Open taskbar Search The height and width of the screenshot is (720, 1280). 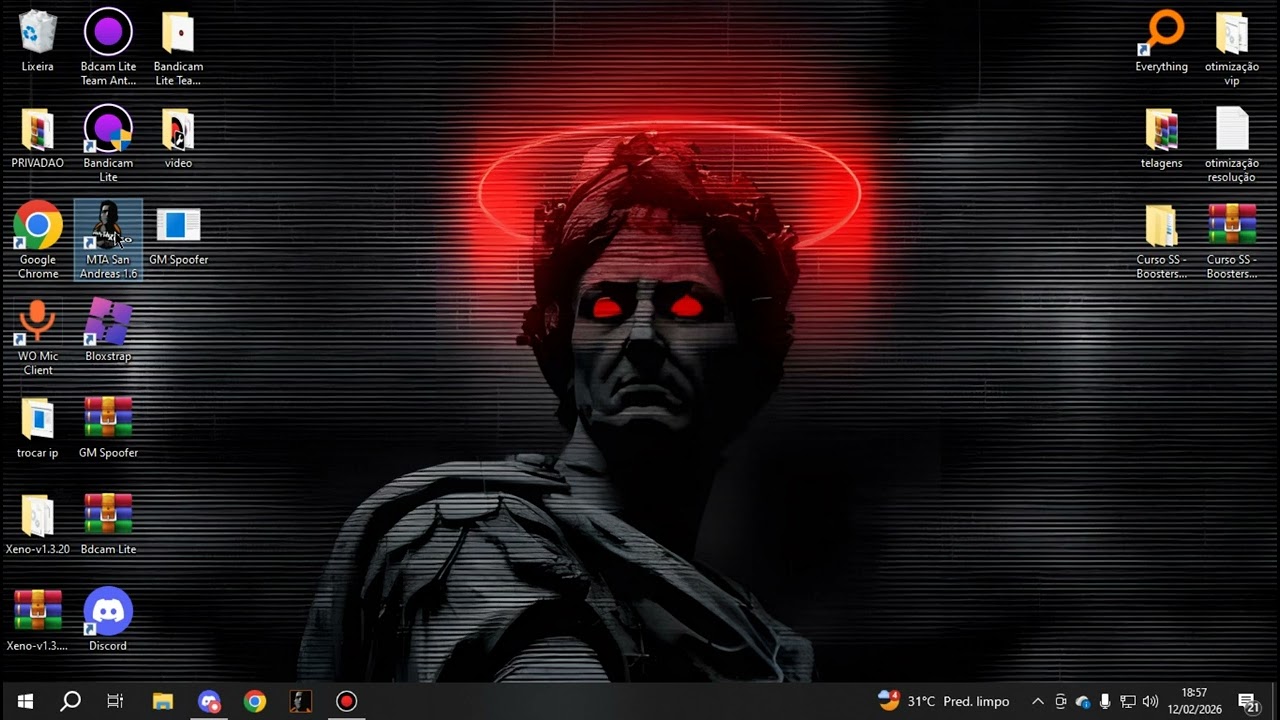[x=70, y=701]
